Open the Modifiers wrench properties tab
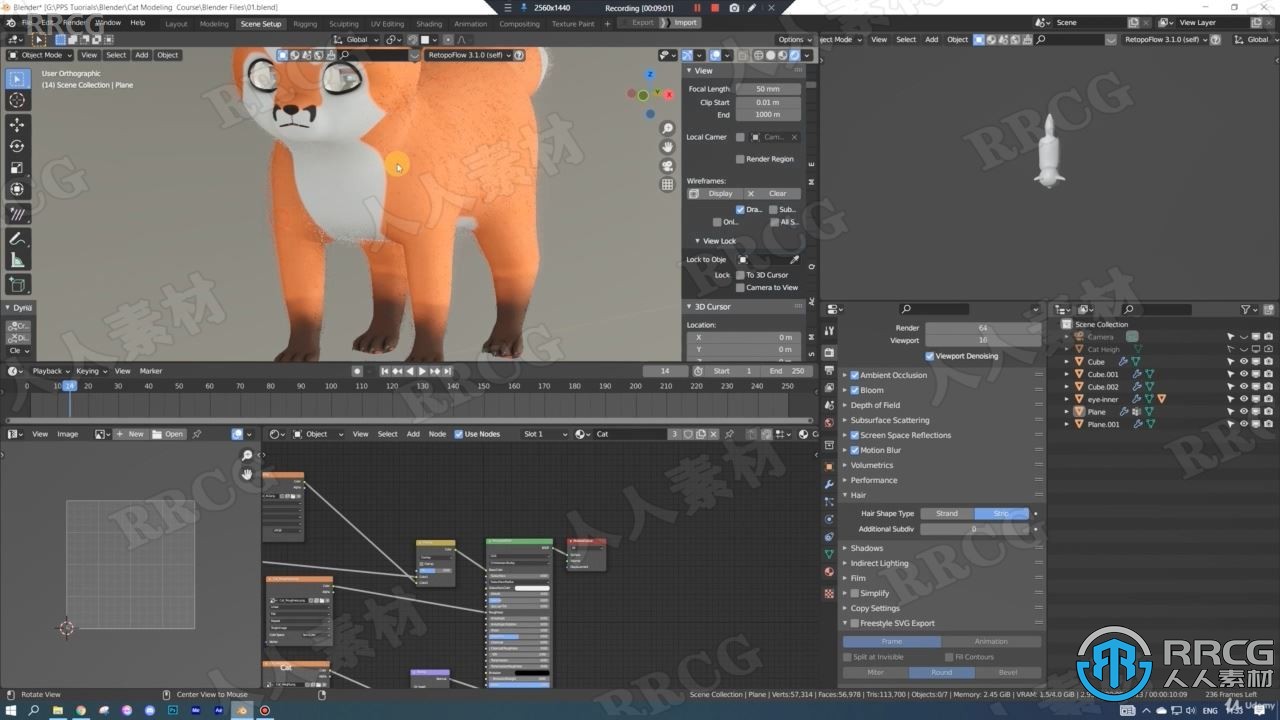The width and height of the screenshot is (1280, 720). pyautogui.click(x=829, y=485)
